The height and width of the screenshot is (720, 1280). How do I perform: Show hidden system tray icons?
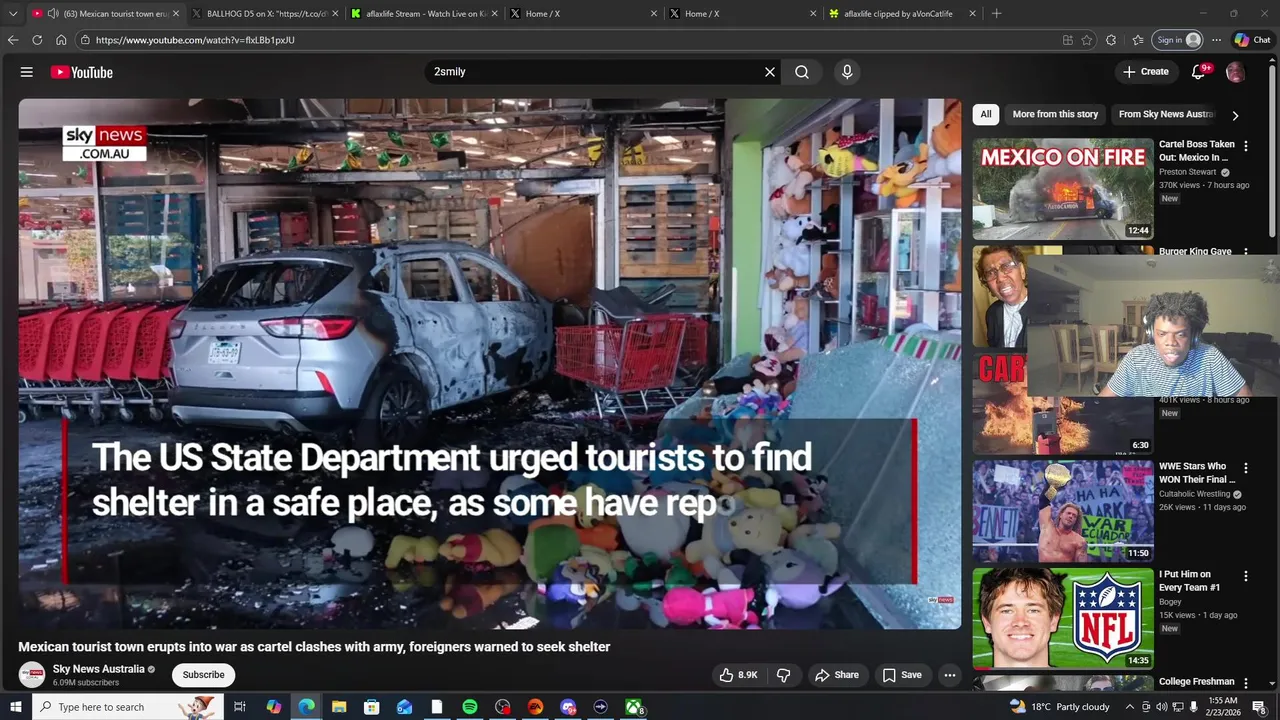click(1130, 707)
